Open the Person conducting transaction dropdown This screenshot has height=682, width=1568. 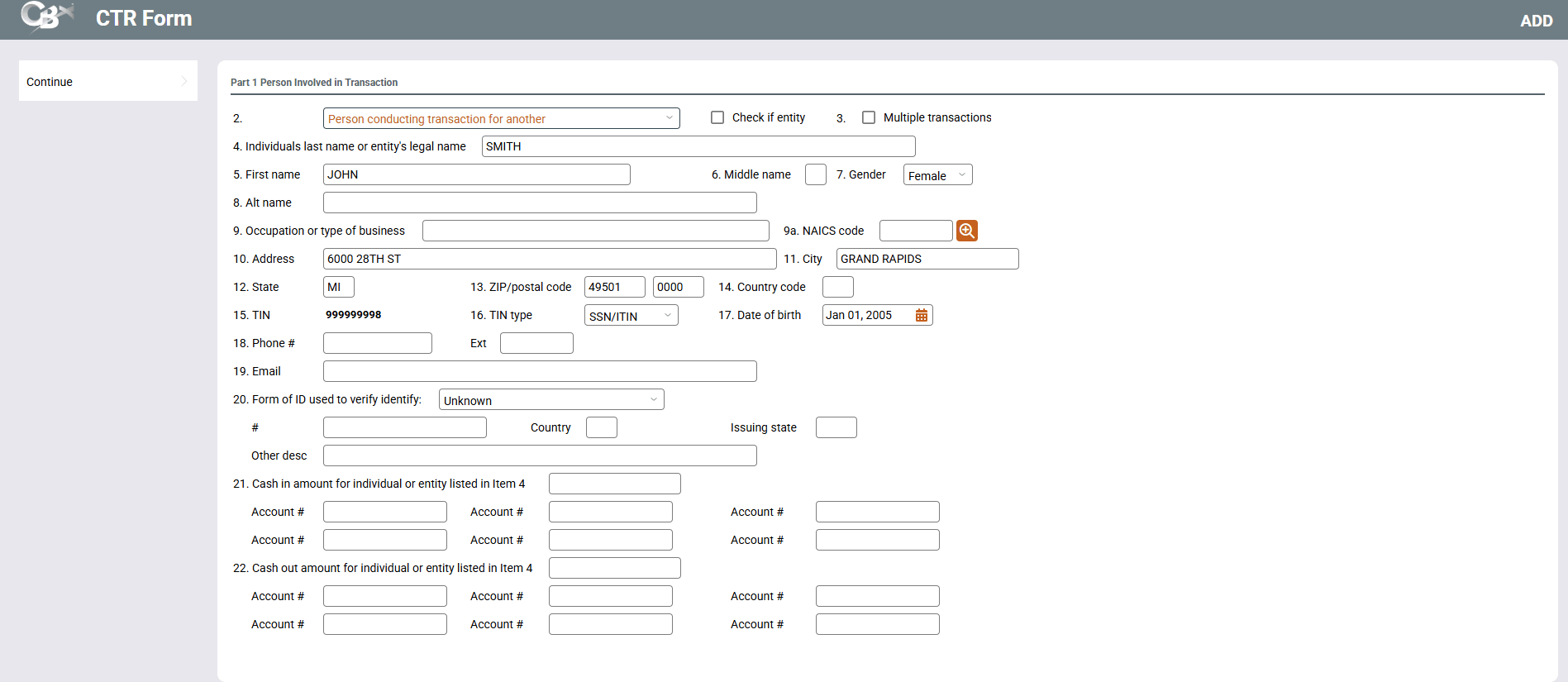tap(501, 118)
